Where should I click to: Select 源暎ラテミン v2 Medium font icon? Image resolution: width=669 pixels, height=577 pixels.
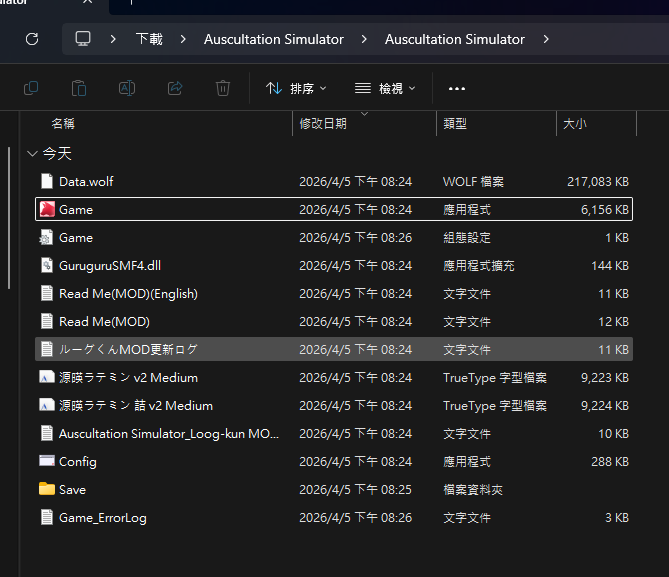coord(47,377)
